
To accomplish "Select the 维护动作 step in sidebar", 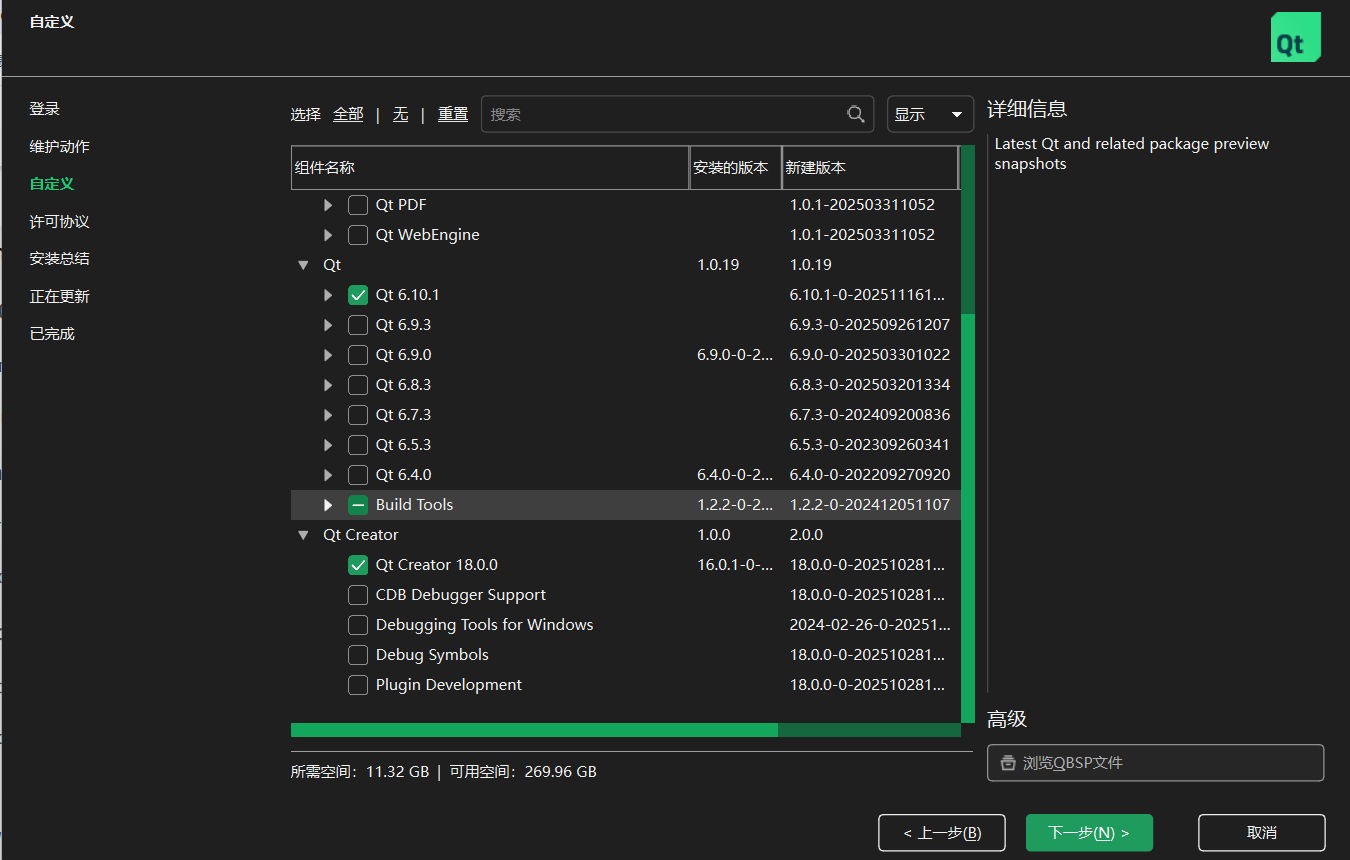I will (60, 147).
